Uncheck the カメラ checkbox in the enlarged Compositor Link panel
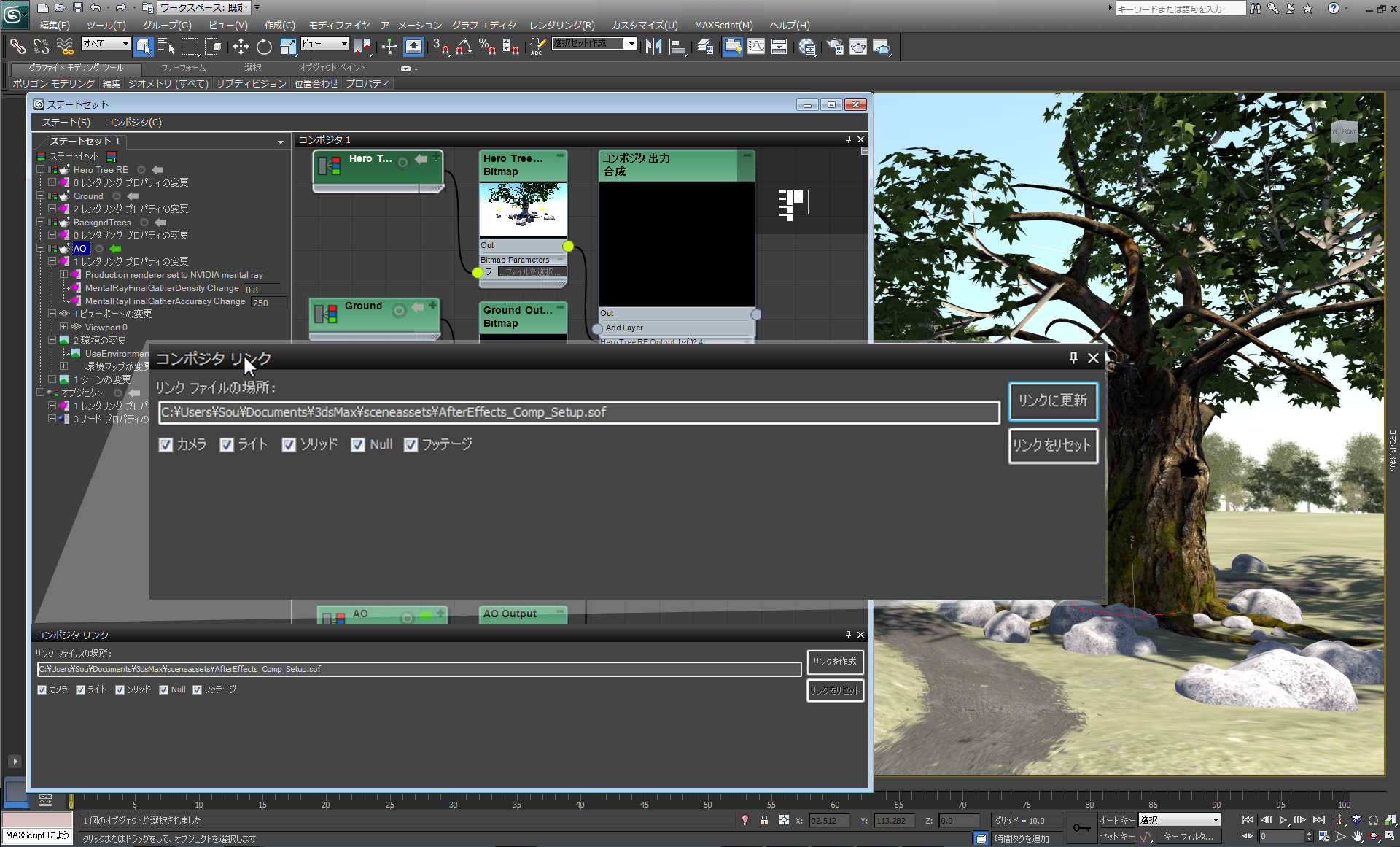Screen dimensions: 1400x847 click(x=166, y=445)
